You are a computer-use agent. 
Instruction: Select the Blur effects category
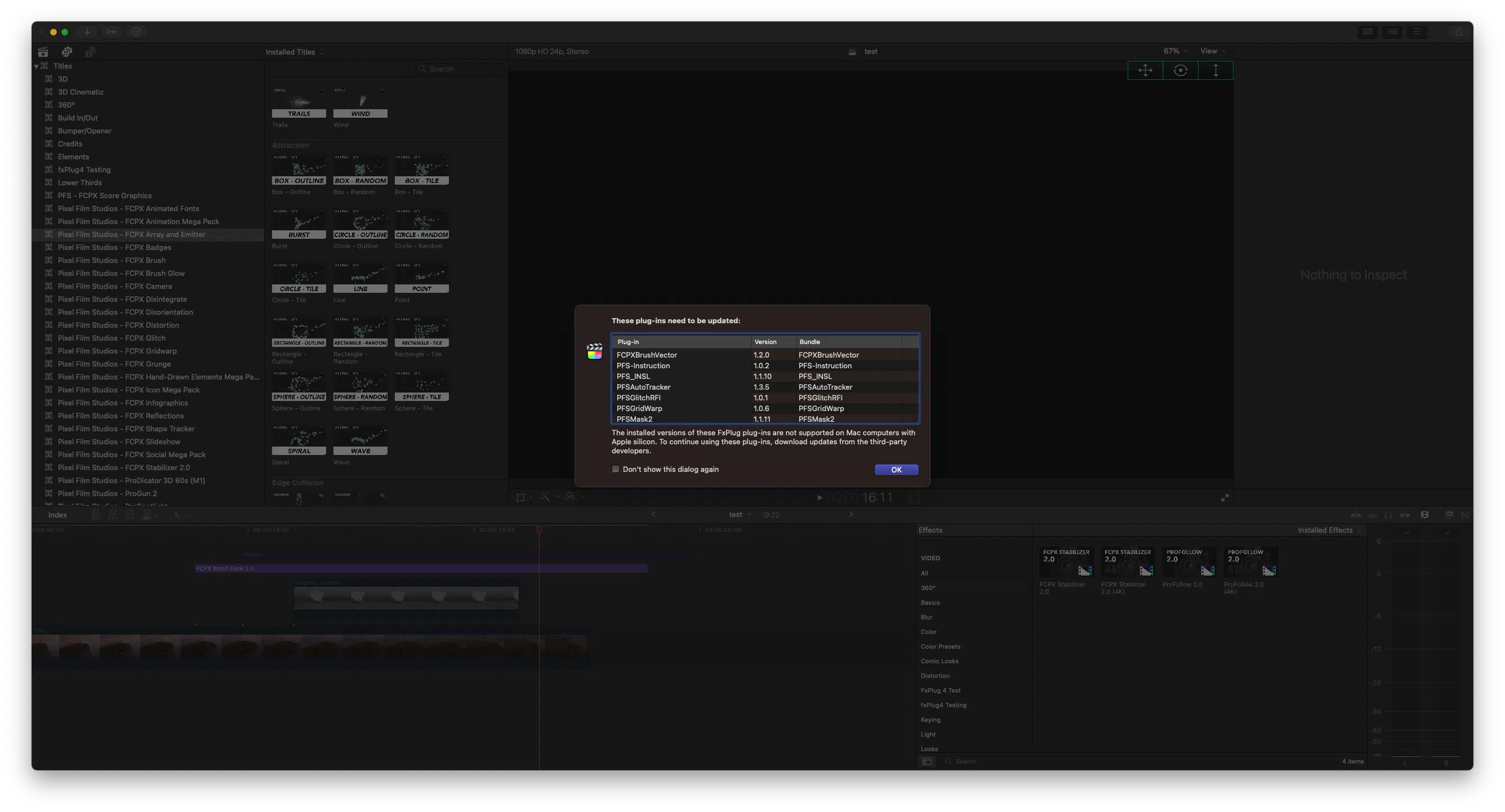927,618
